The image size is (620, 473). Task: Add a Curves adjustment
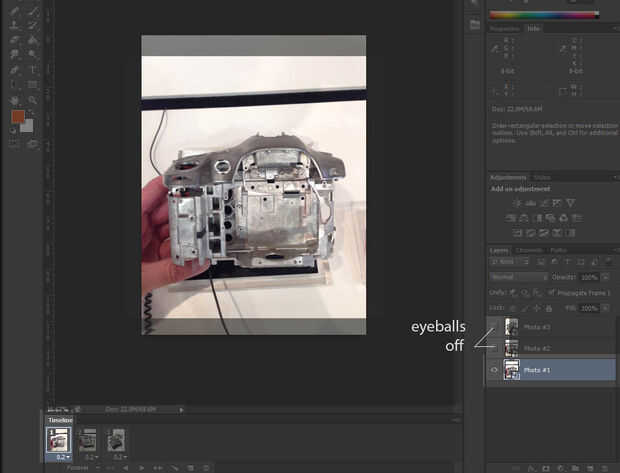[544, 203]
